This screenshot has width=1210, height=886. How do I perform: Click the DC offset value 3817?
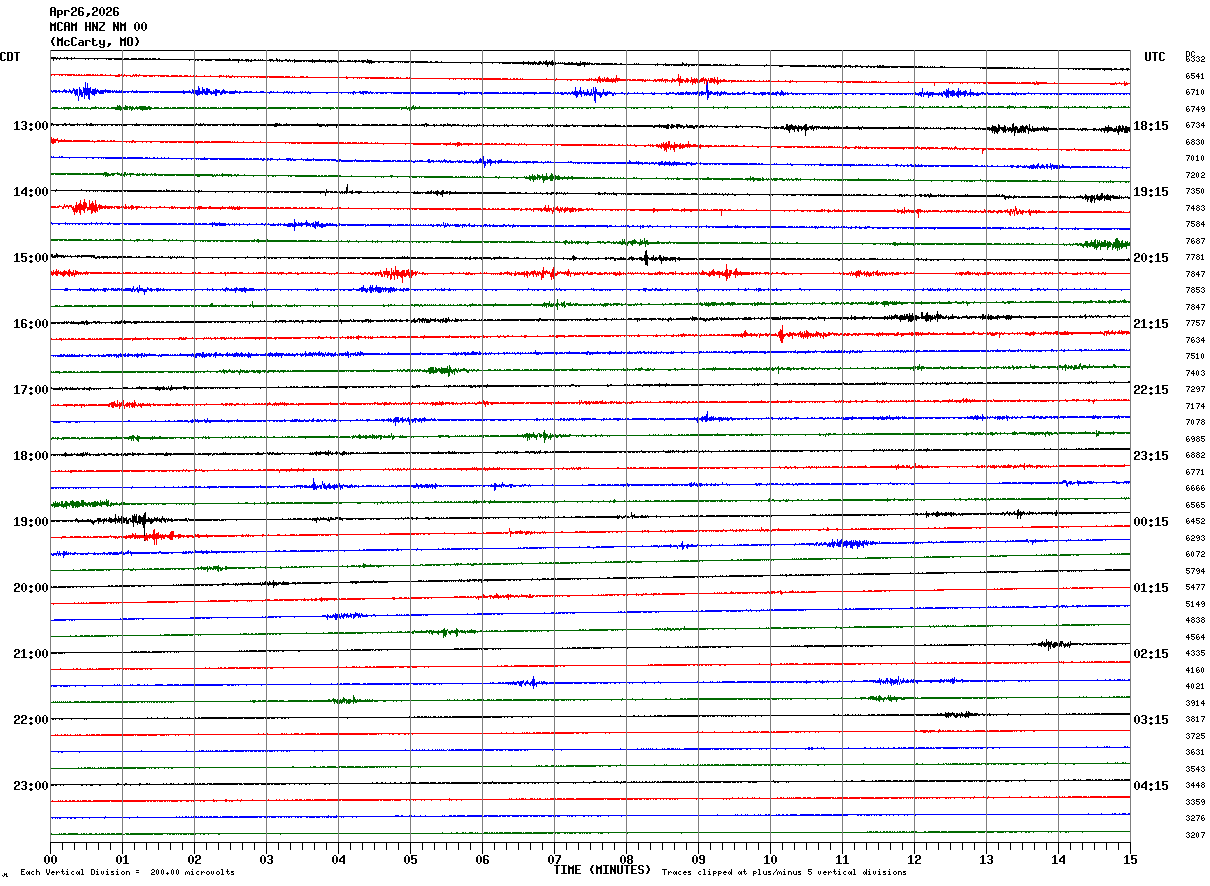click(x=1195, y=720)
